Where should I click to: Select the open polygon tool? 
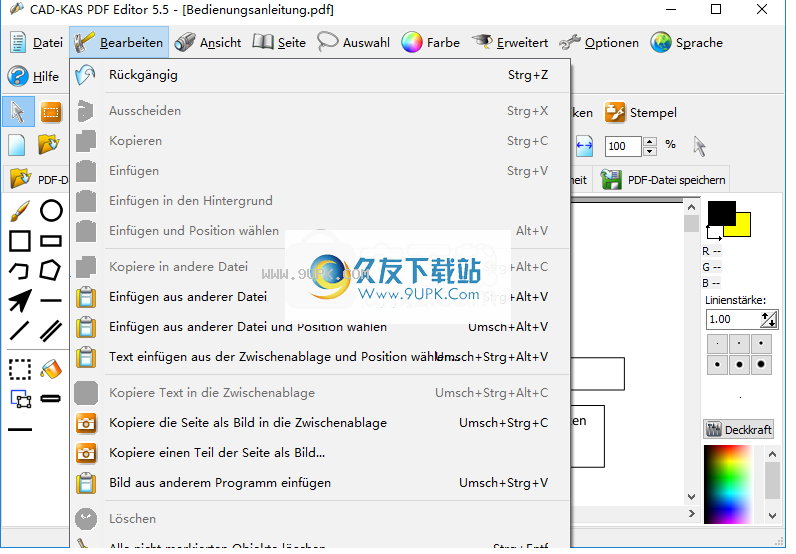tap(20, 271)
